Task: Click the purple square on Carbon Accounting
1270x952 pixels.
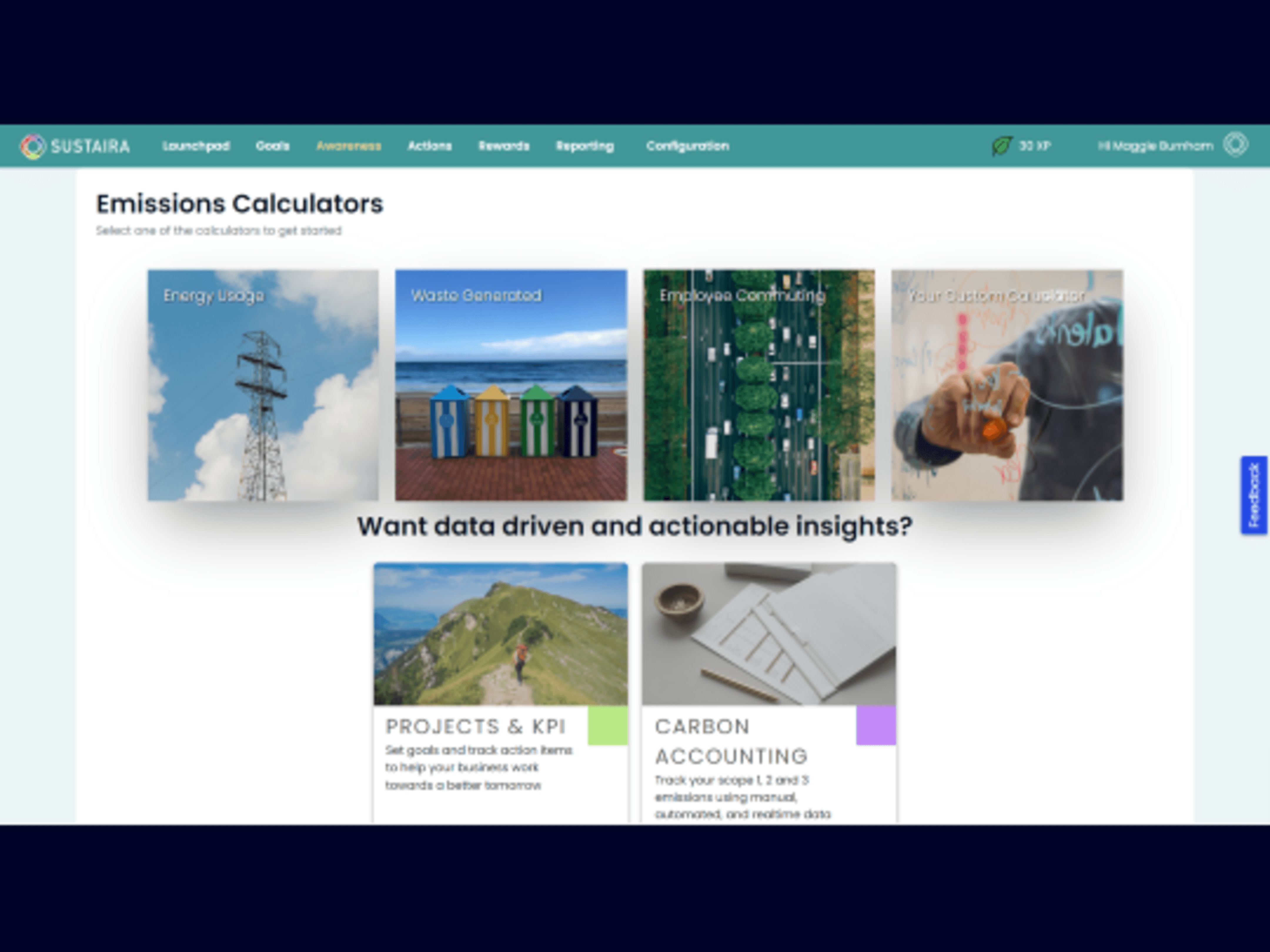Action: (875, 725)
